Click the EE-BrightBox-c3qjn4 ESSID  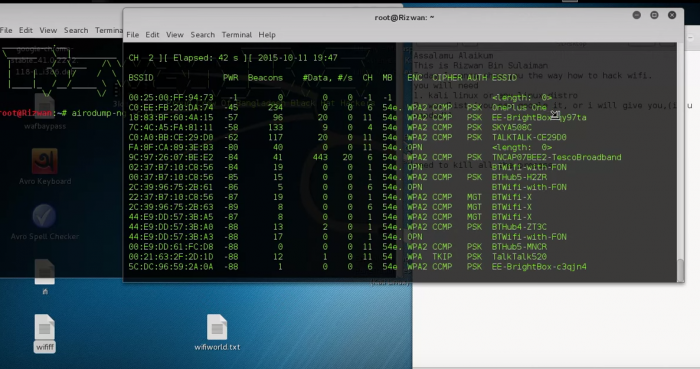(539, 267)
